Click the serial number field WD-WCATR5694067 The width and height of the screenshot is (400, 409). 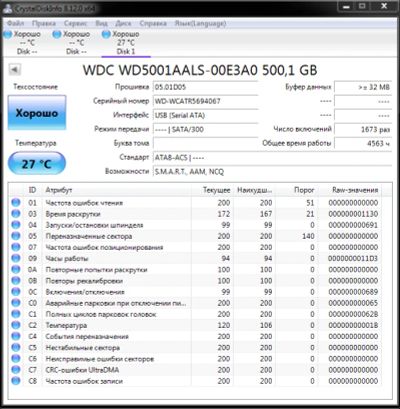pos(205,101)
